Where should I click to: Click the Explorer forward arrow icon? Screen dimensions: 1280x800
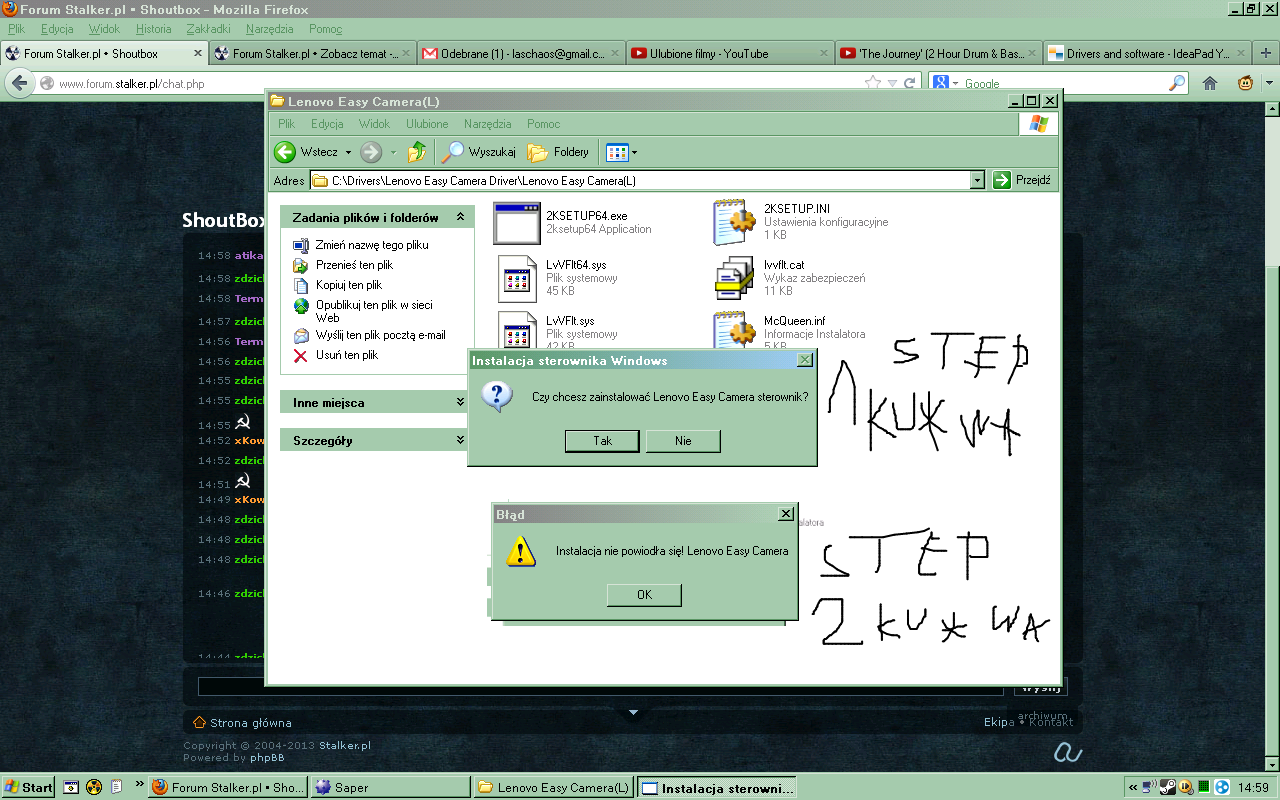click(x=371, y=152)
